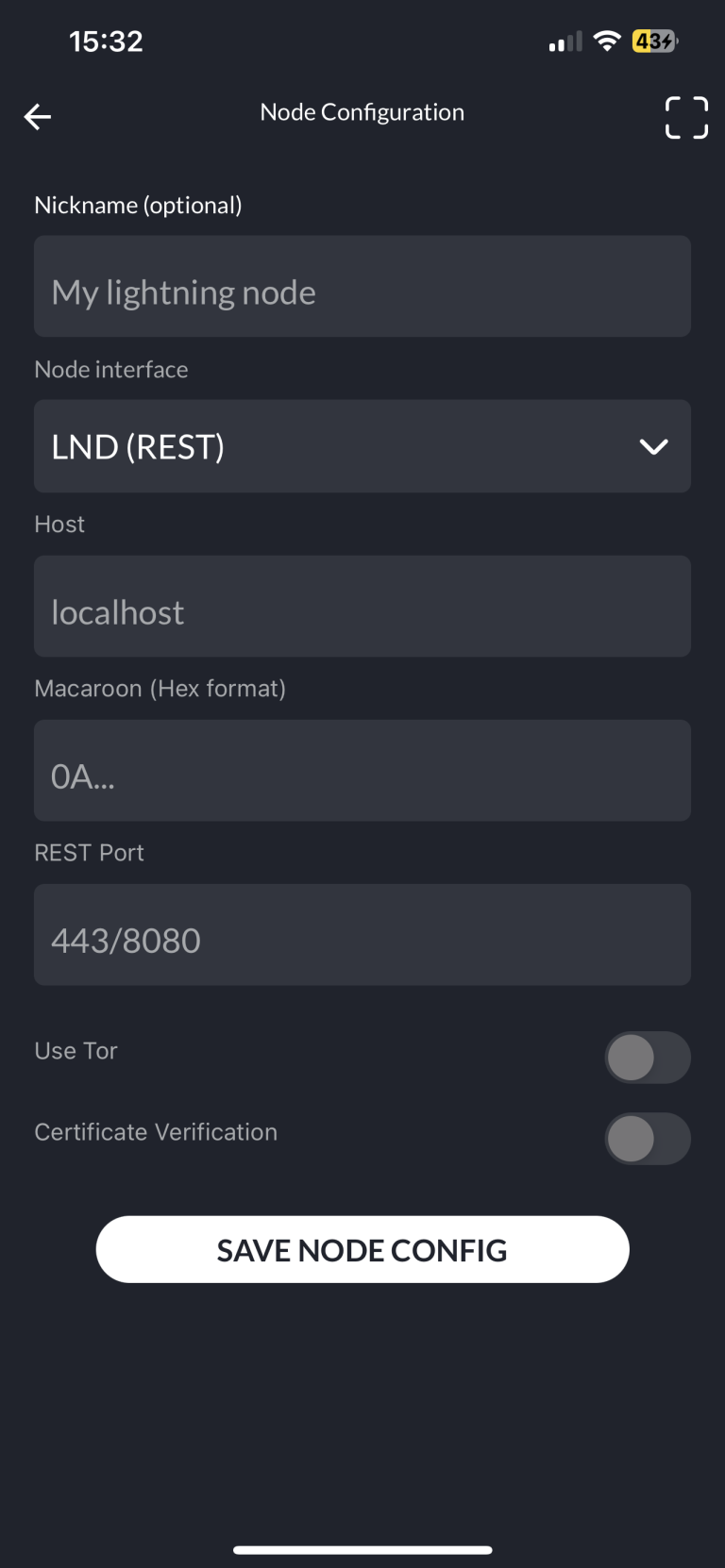Tap the Use Tor label text

(x=76, y=1051)
